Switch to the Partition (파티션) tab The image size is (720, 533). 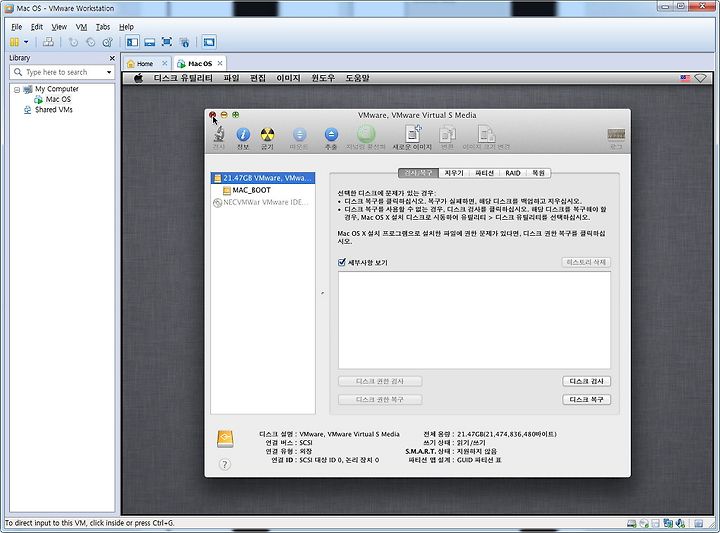pyautogui.click(x=484, y=173)
